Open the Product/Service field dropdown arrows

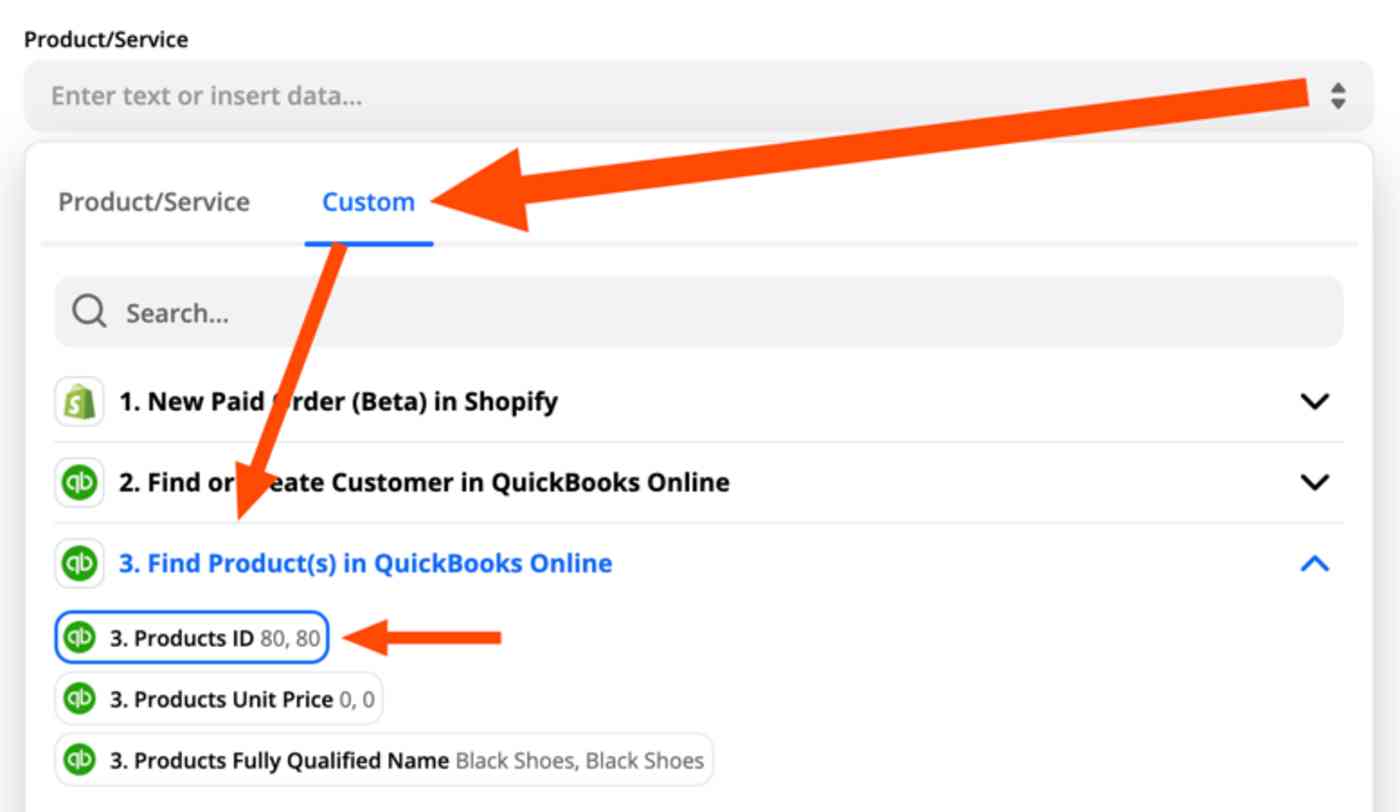tap(1338, 96)
